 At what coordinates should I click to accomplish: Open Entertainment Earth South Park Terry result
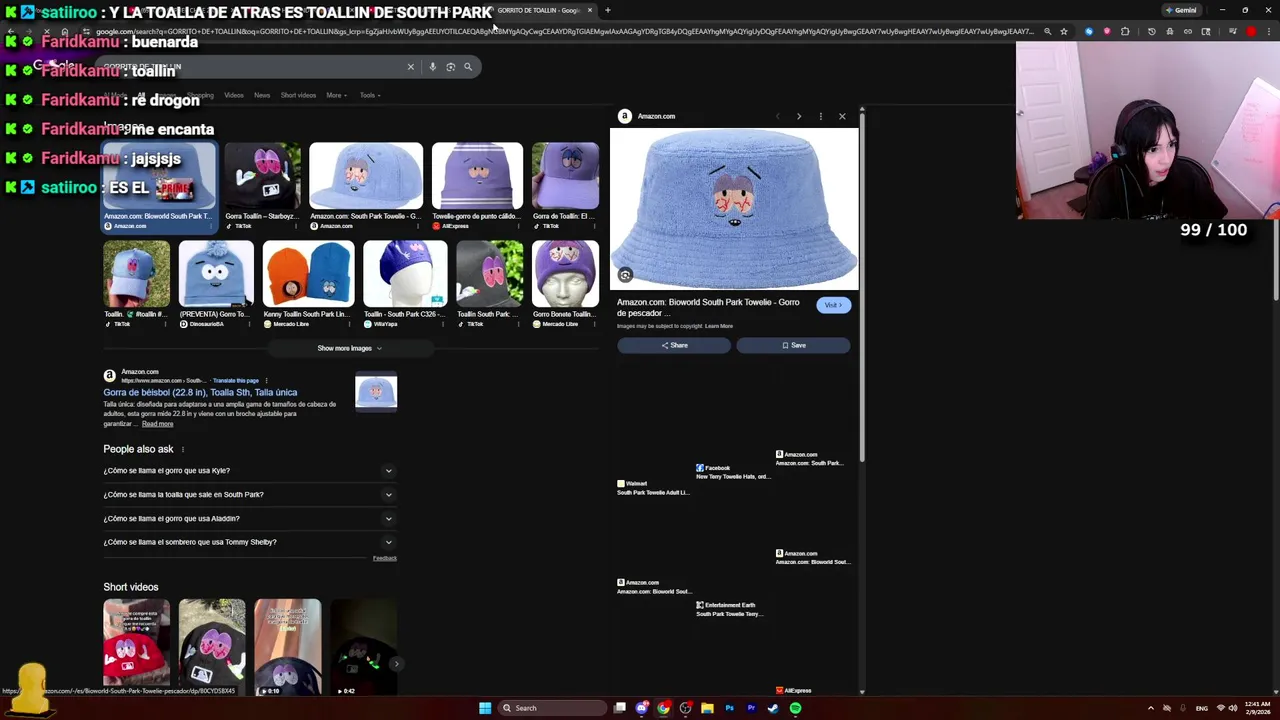[x=731, y=609]
